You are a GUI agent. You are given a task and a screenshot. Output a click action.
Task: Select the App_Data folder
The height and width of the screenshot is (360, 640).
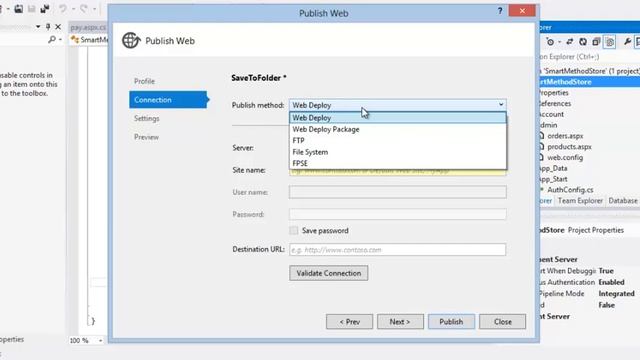[x=553, y=168]
